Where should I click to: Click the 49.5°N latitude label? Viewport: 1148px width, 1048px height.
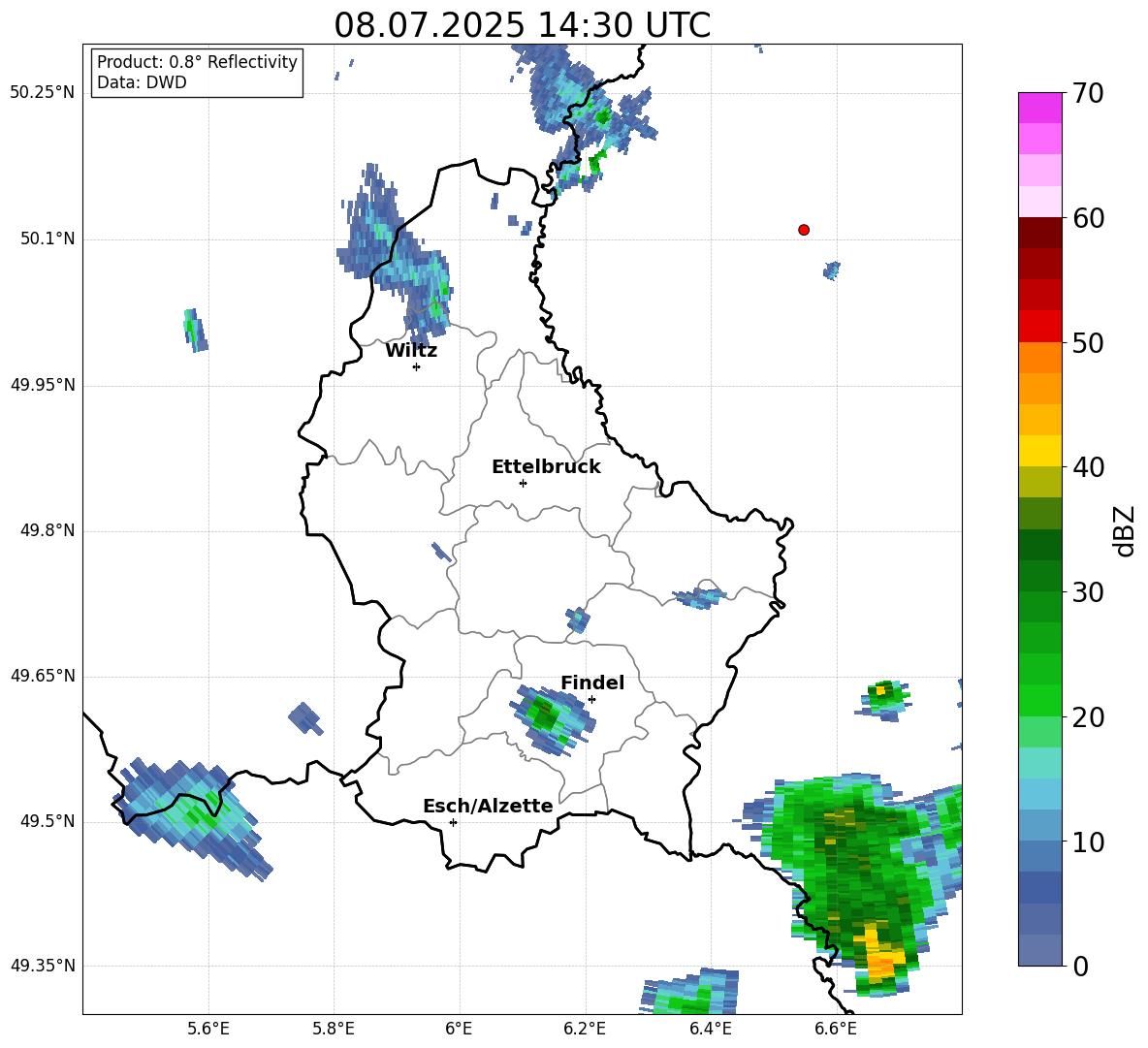click(48, 821)
